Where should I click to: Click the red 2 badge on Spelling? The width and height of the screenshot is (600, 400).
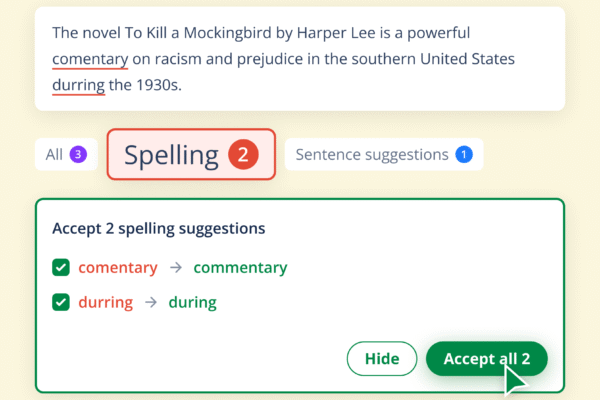tap(243, 155)
